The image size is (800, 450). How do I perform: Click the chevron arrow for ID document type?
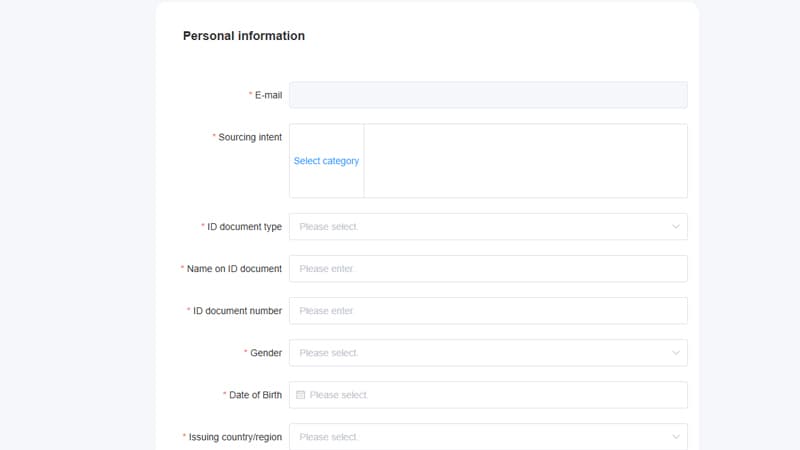(676, 227)
